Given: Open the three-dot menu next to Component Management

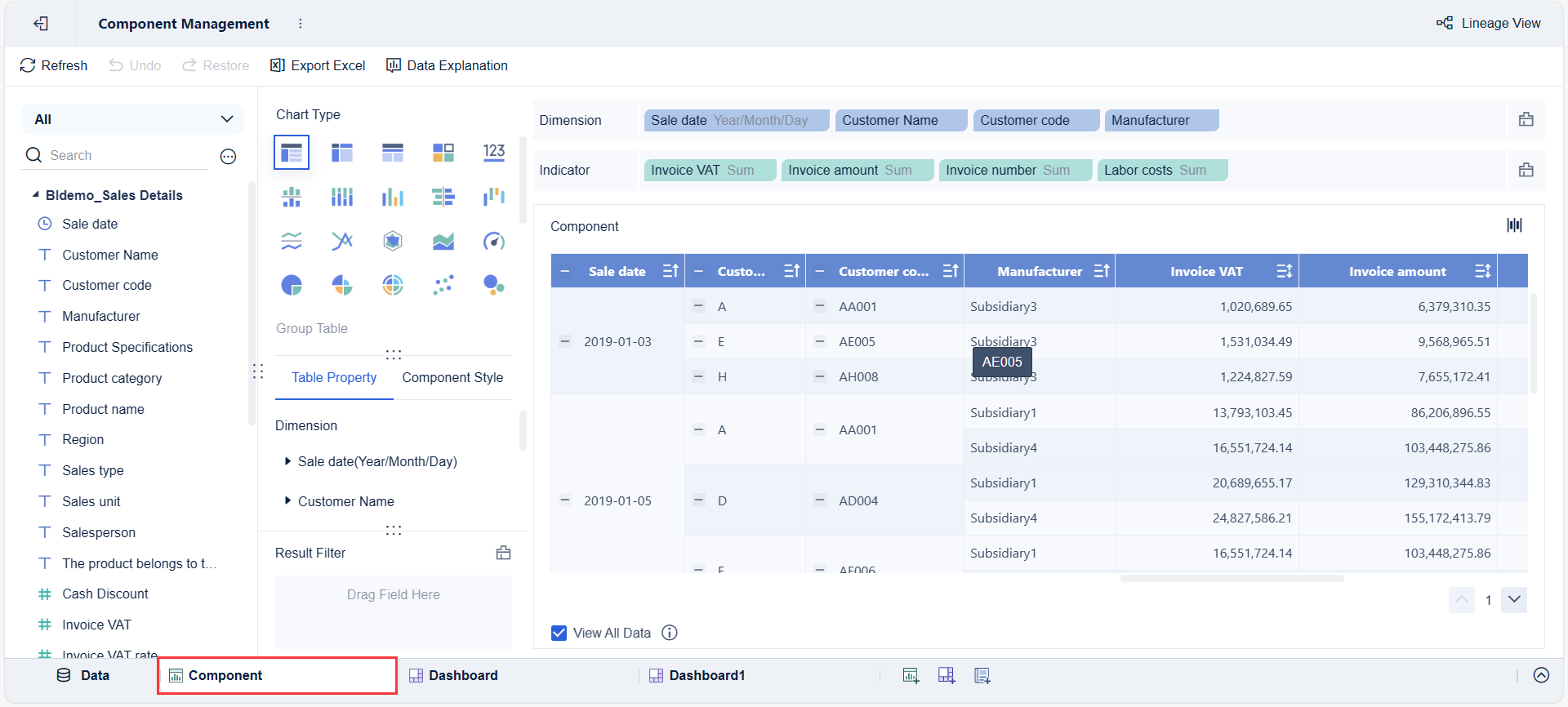Looking at the screenshot, I should [x=301, y=24].
